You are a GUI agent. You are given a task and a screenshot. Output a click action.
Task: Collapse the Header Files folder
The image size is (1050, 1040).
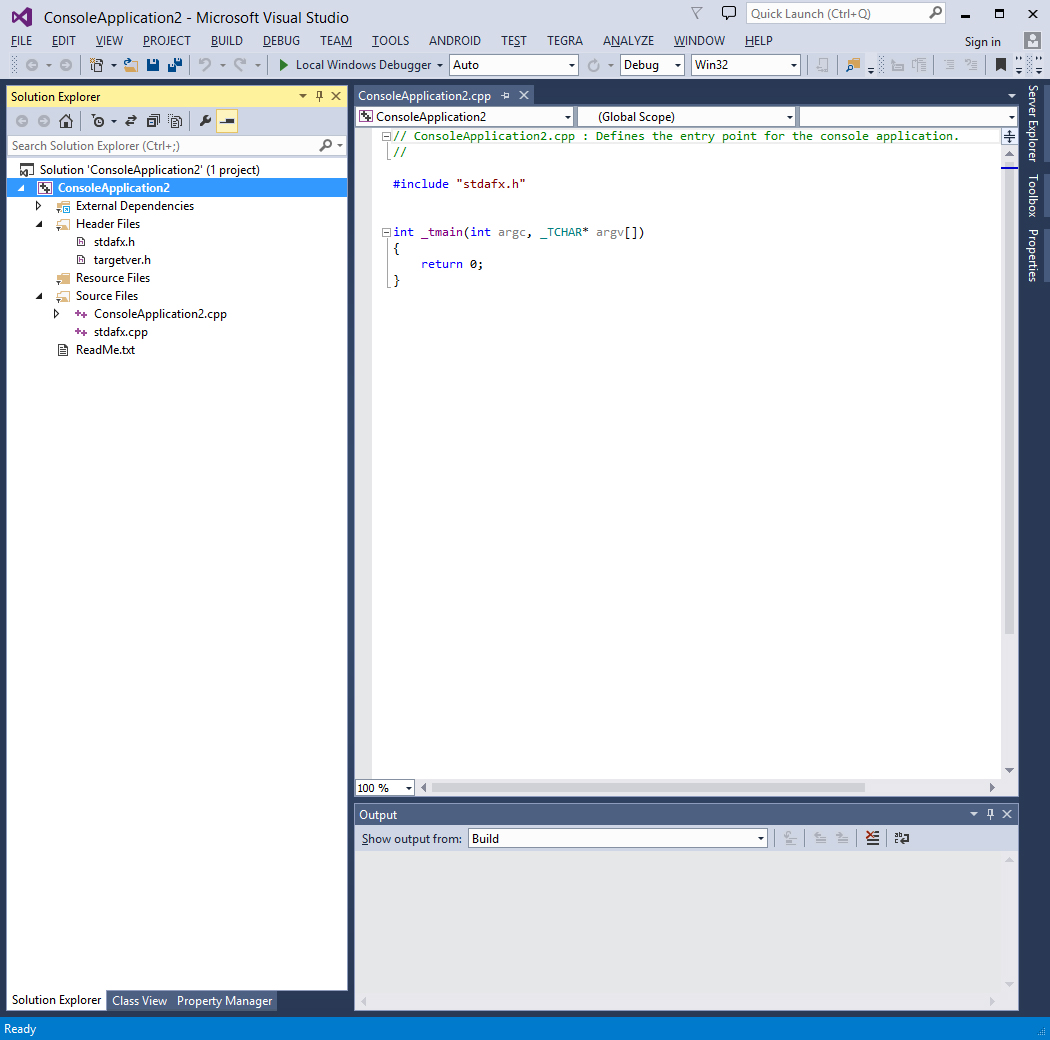(x=39, y=224)
